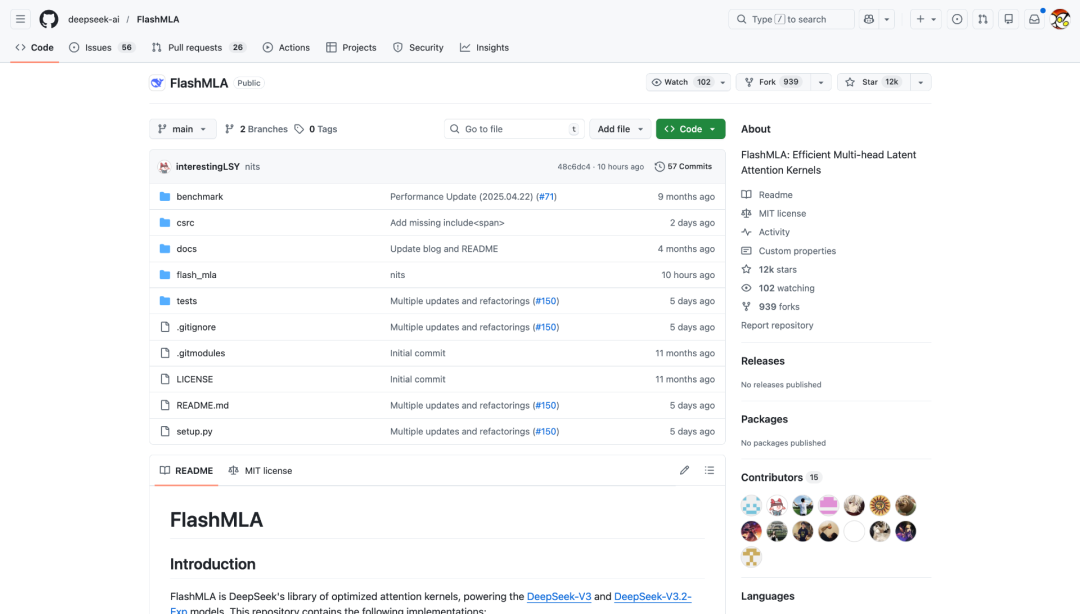
Task: Expand the Add file dropdown
Action: coord(620,129)
